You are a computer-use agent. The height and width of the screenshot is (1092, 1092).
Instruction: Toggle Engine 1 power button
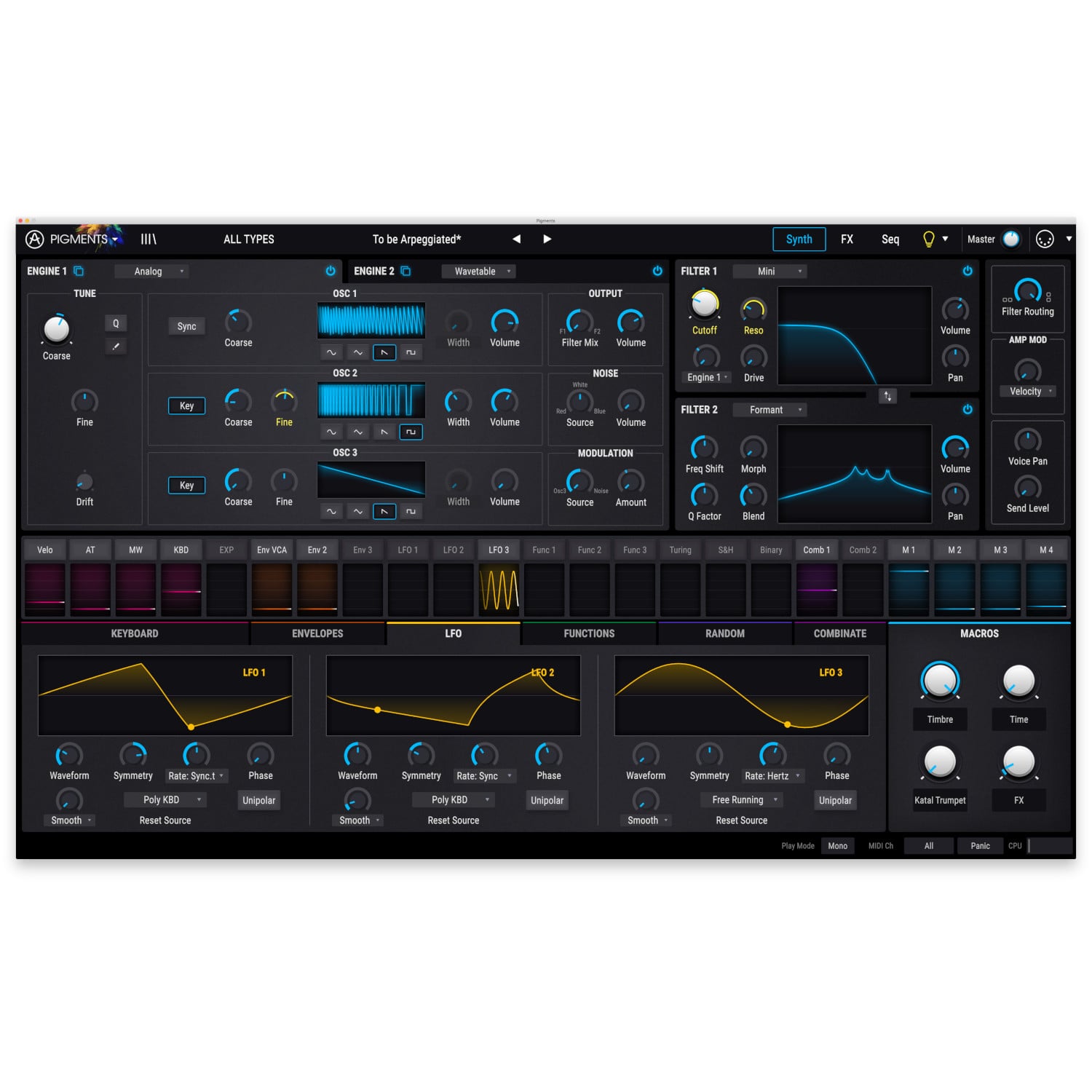click(x=331, y=271)
